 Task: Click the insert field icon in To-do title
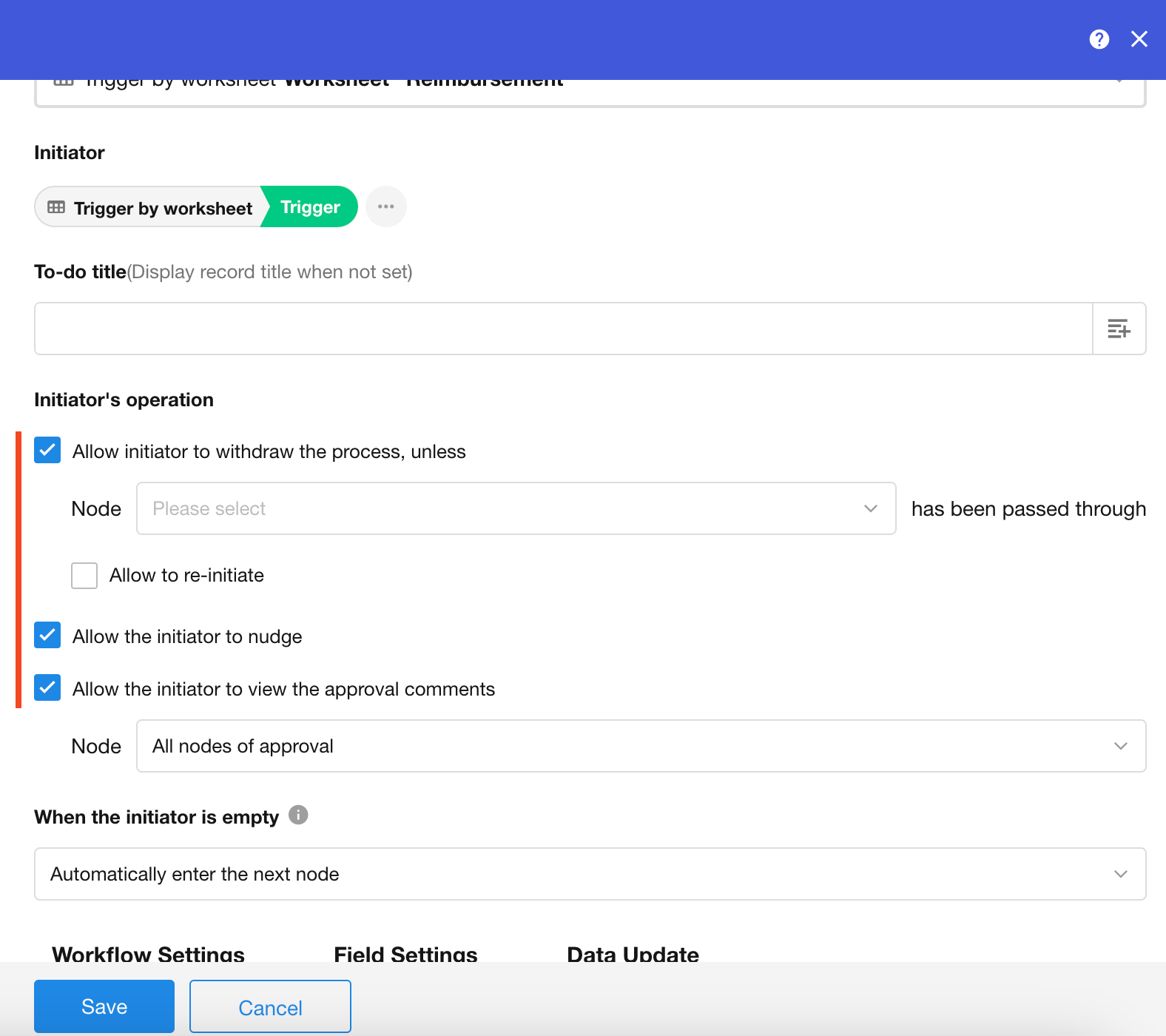(1119, 329)
